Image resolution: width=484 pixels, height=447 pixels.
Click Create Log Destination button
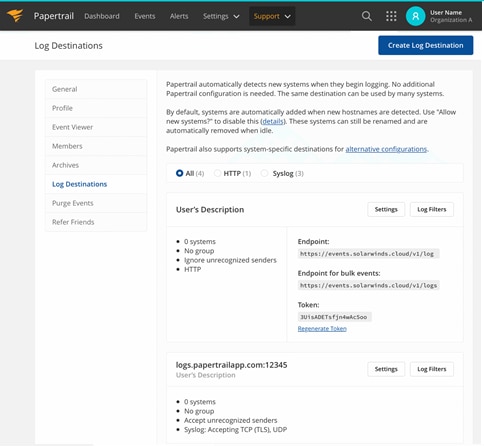(x=425, y=45)
